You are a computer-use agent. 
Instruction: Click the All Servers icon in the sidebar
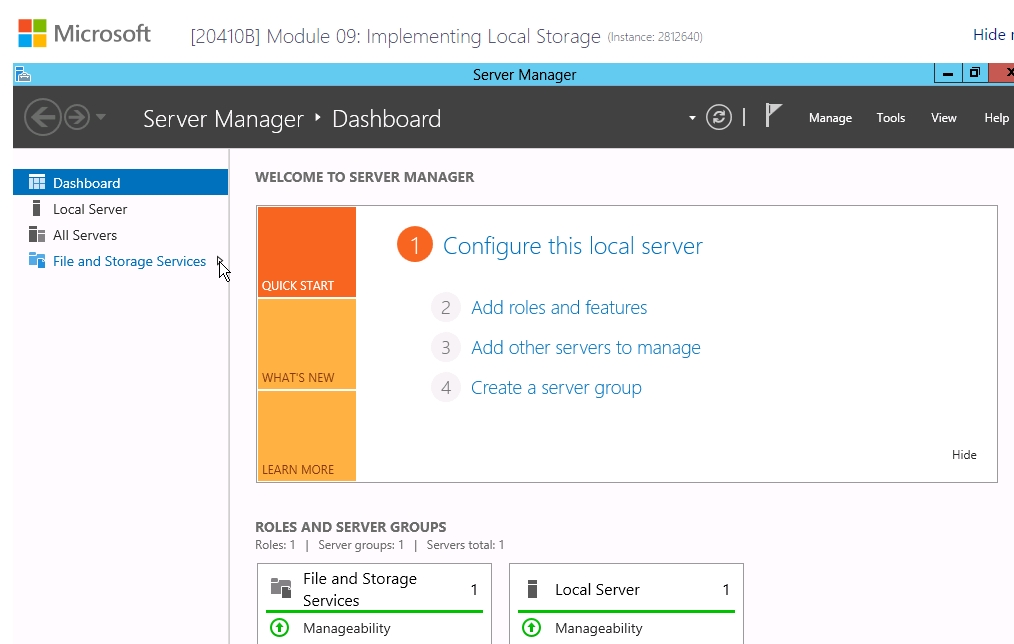(37, 234)
